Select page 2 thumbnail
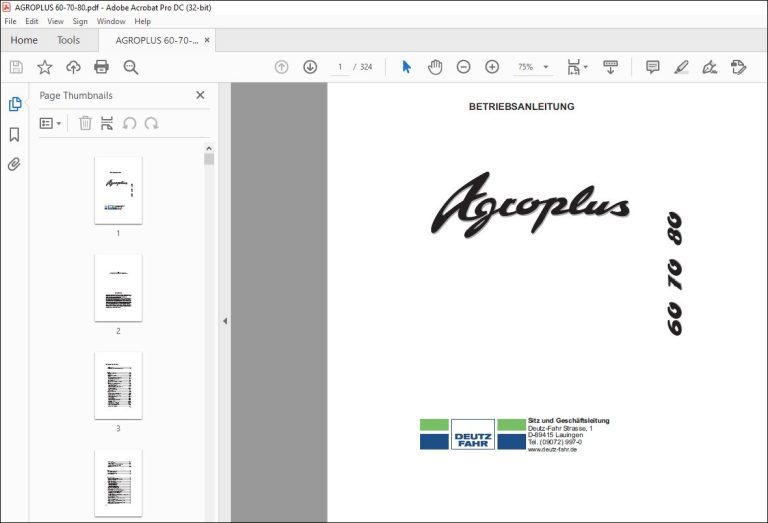The width and height of the screenshot is (768, 523). click(119, 288)
